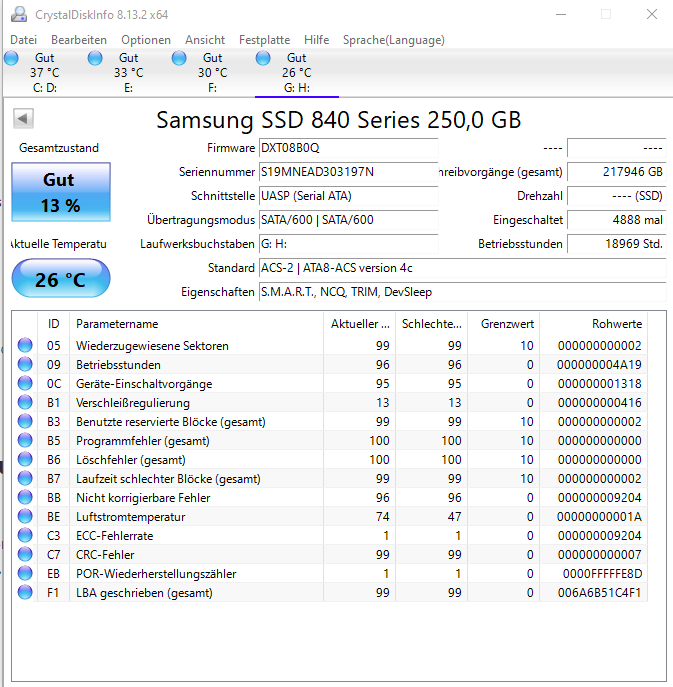Click status orb of LBA geschrieben row

point(25,592)
